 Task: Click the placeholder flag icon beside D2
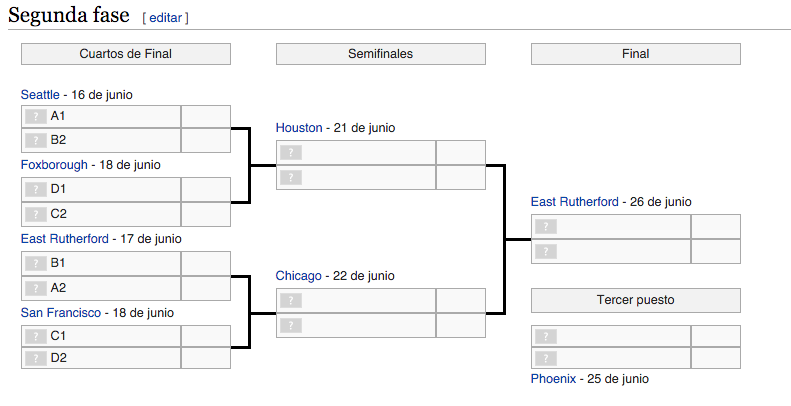click(36, 358)
